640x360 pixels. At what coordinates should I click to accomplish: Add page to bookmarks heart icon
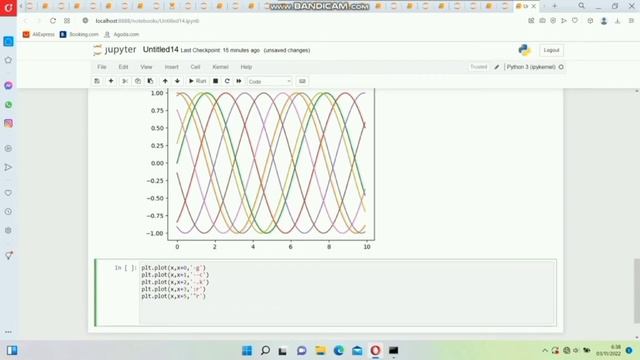click(x=575, y=20)
